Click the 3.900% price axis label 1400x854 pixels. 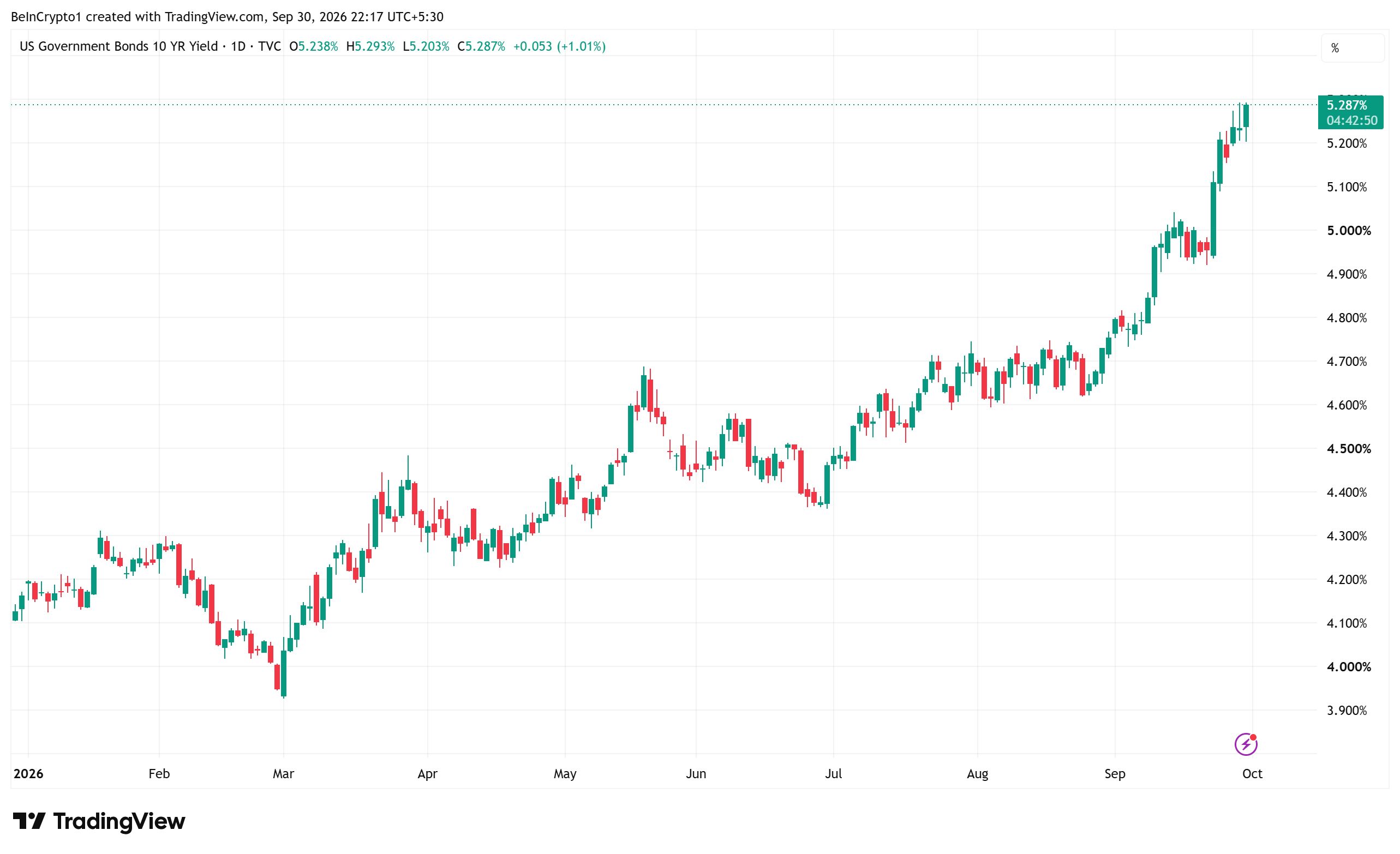(x=1347, y=711)
